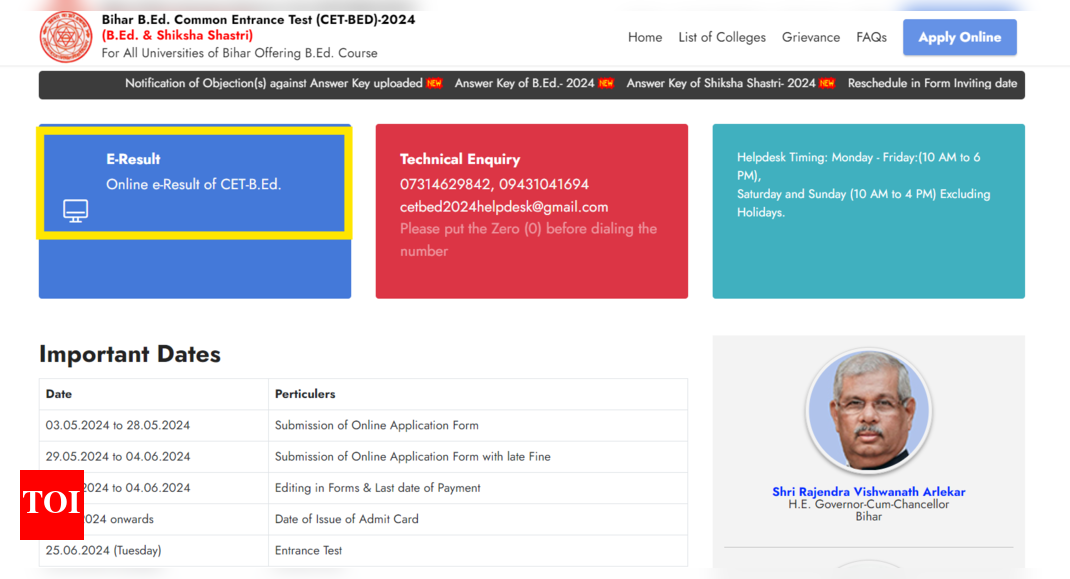Click the NEW badge beside B.Ed. Answer Key
The width and height of the screenshot is (1070, 579).
606,84
